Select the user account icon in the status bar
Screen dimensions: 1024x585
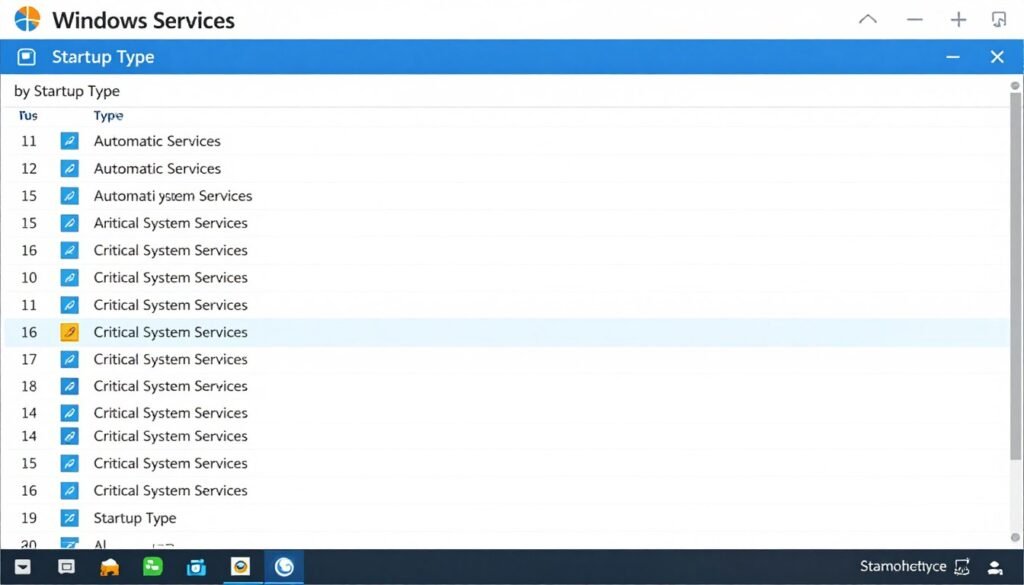pos(994,567)
